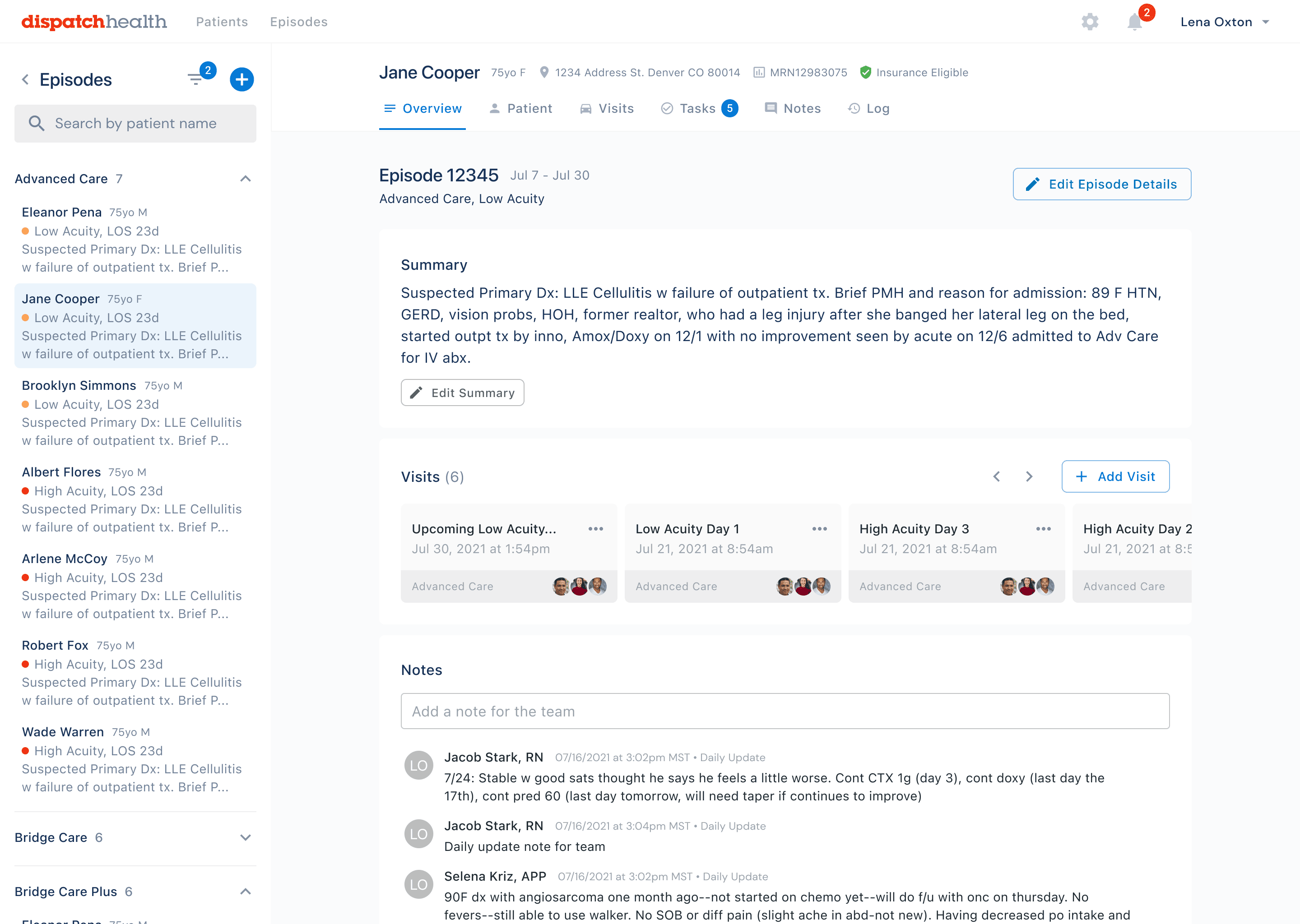1300x924 pixels.
Task: Select Brooklyn Simmons episode
Action: [135, 412]
